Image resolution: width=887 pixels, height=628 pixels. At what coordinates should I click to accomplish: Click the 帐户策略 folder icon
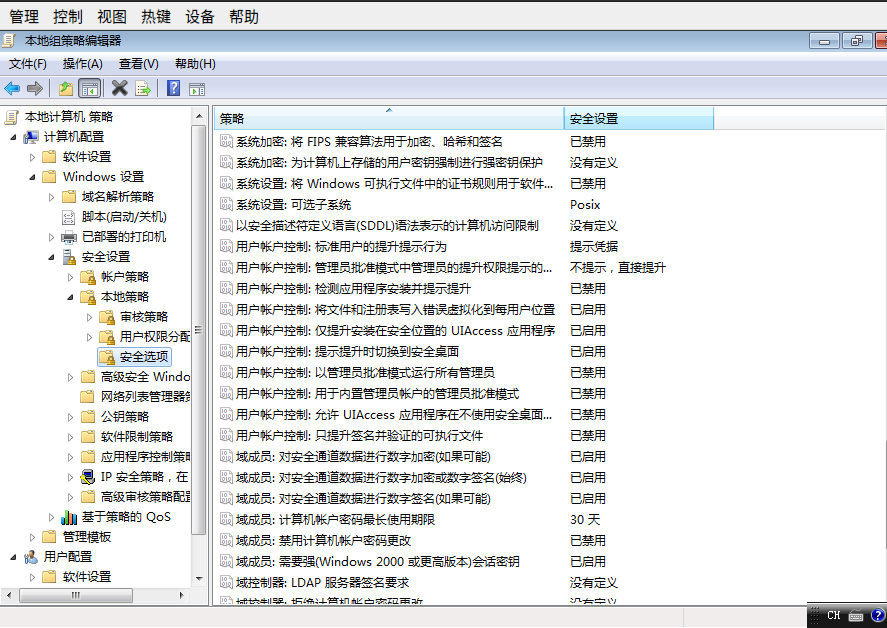[x=88, y=277]
